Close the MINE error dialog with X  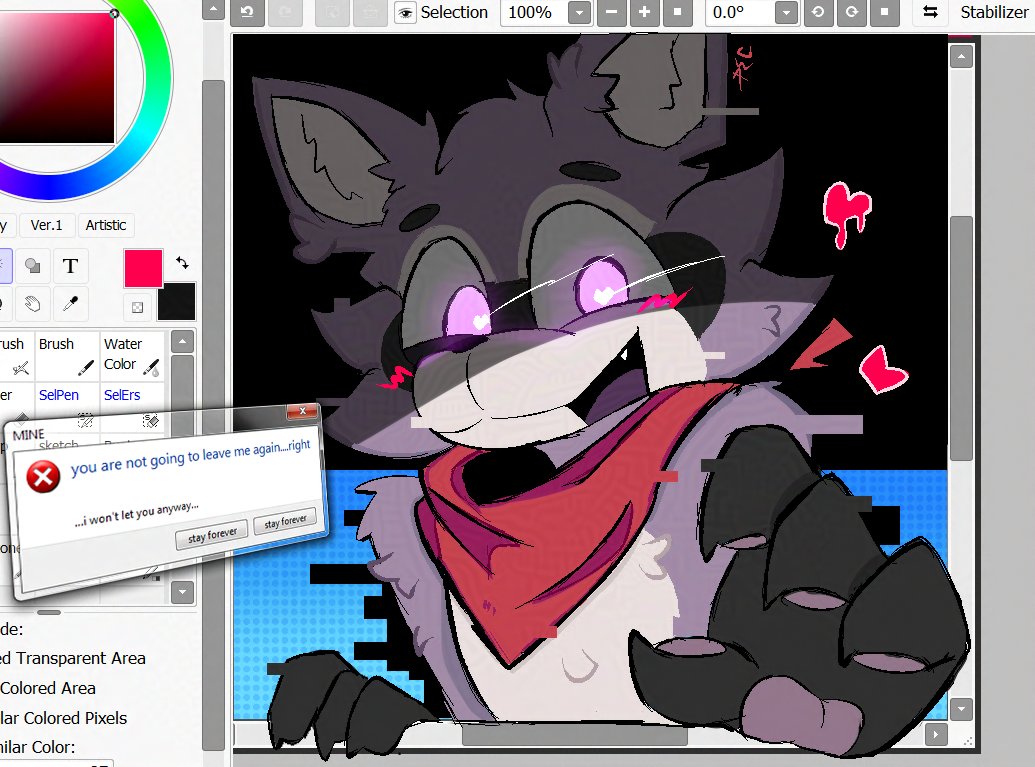click(302, 411)
